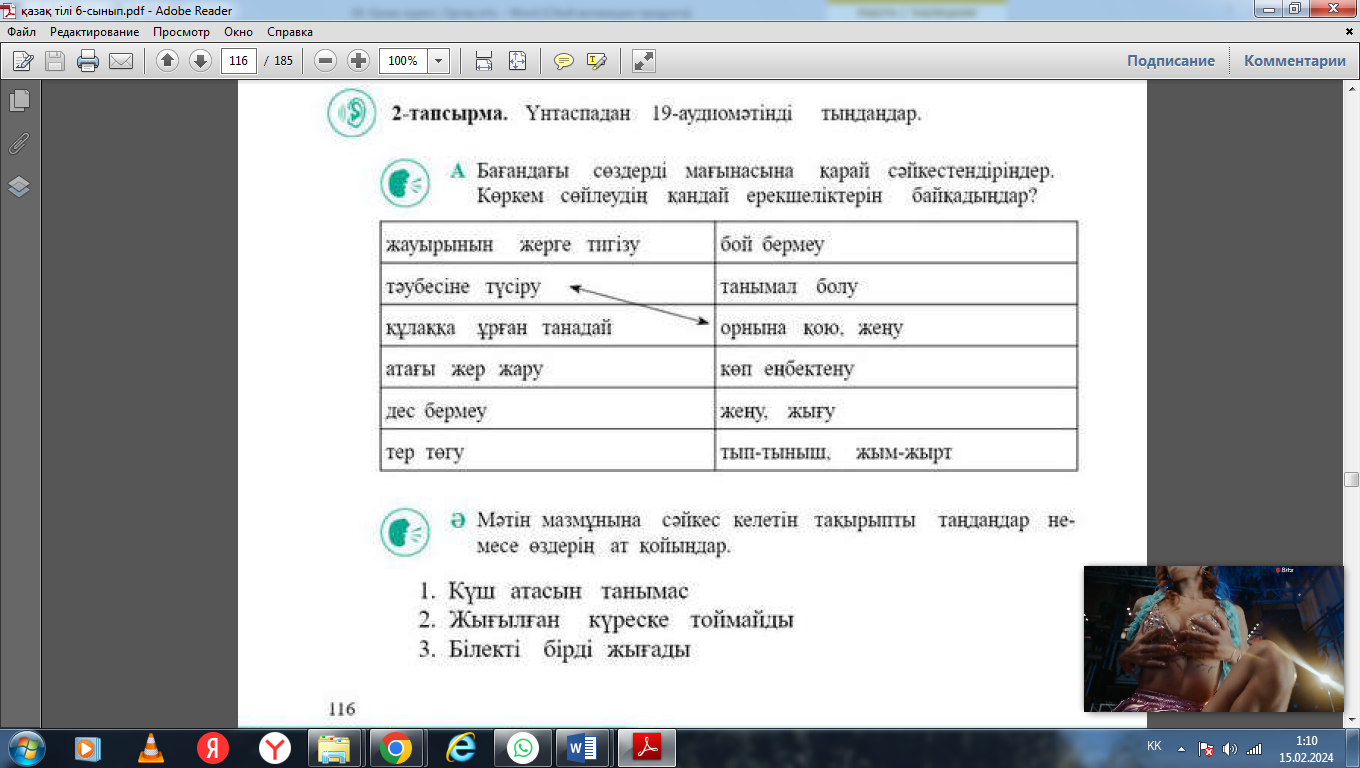Screen dimensions: 1360x768
Task: Open the Комментарии pane
Action: click(x=1295, y=61)
